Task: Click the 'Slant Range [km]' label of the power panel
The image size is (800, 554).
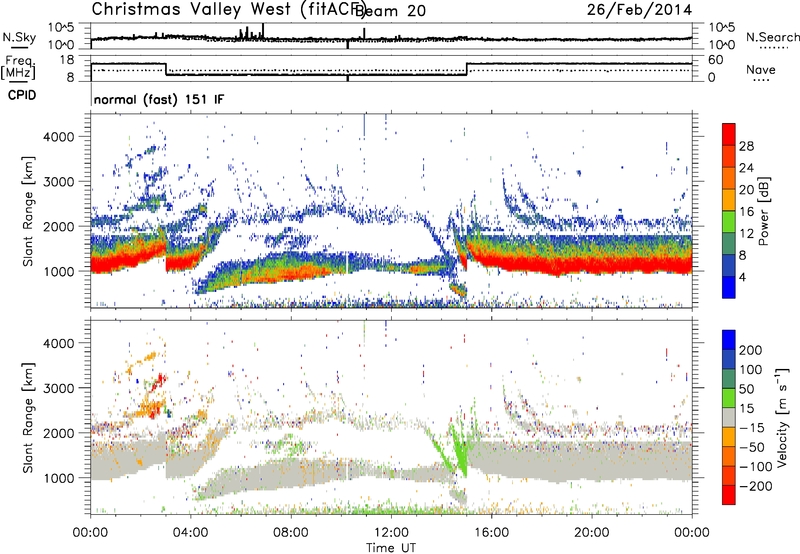Action: click(28, 211)
